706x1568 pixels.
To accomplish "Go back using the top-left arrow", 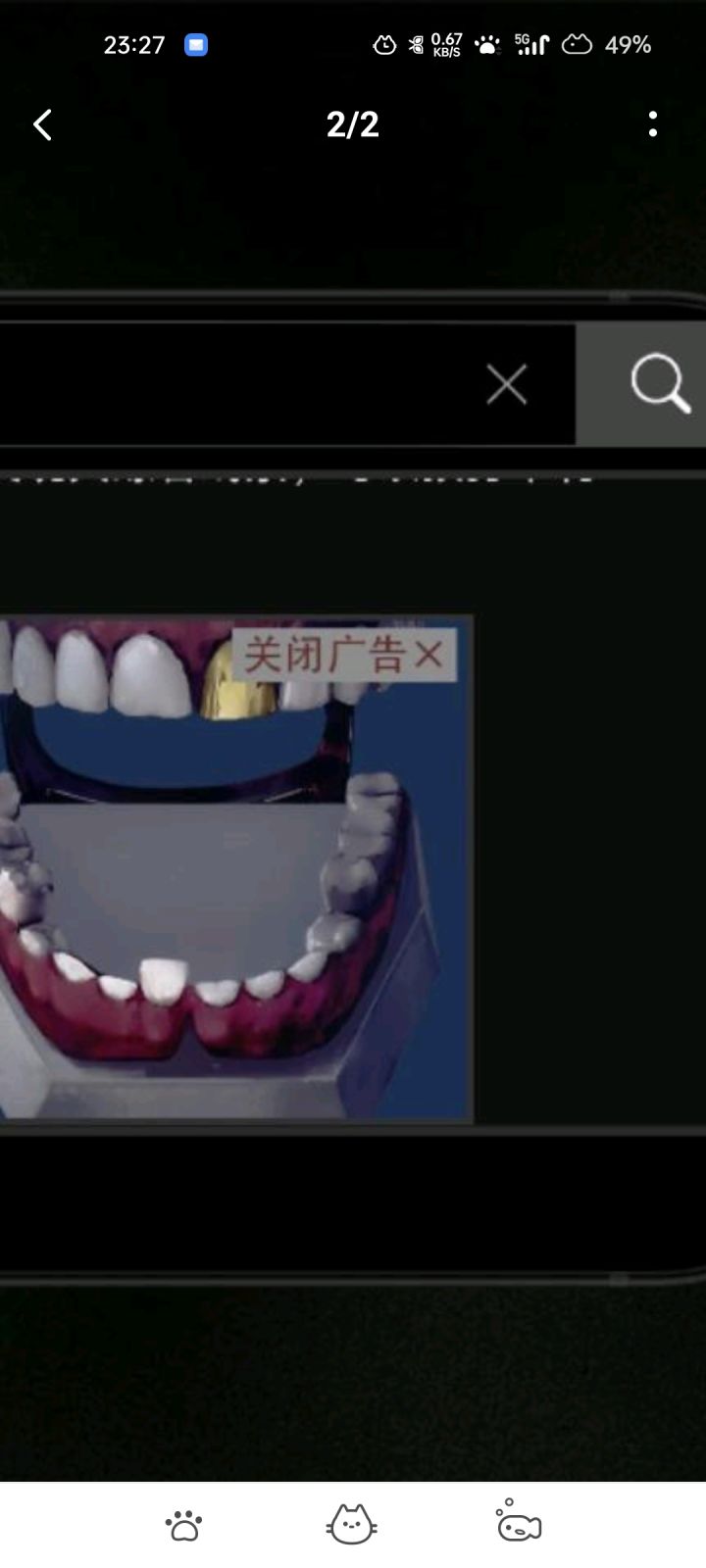I will click(42, 124).
